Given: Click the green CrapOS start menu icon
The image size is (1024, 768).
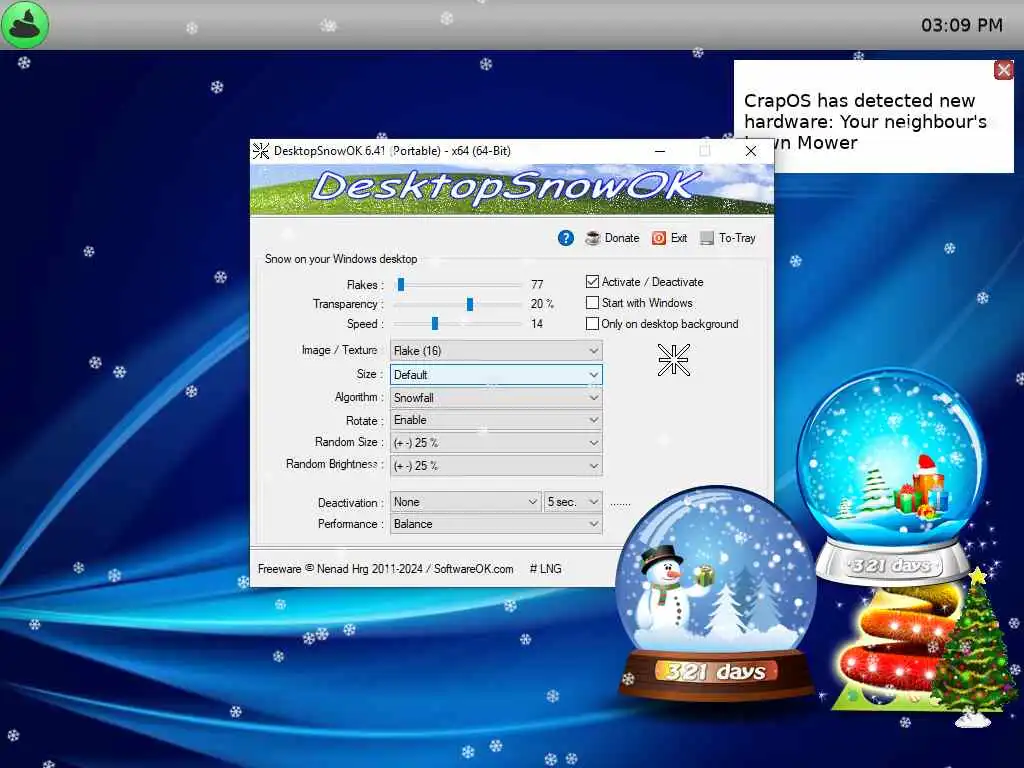Looking at the screenshot, I should (x=25, y=25).
